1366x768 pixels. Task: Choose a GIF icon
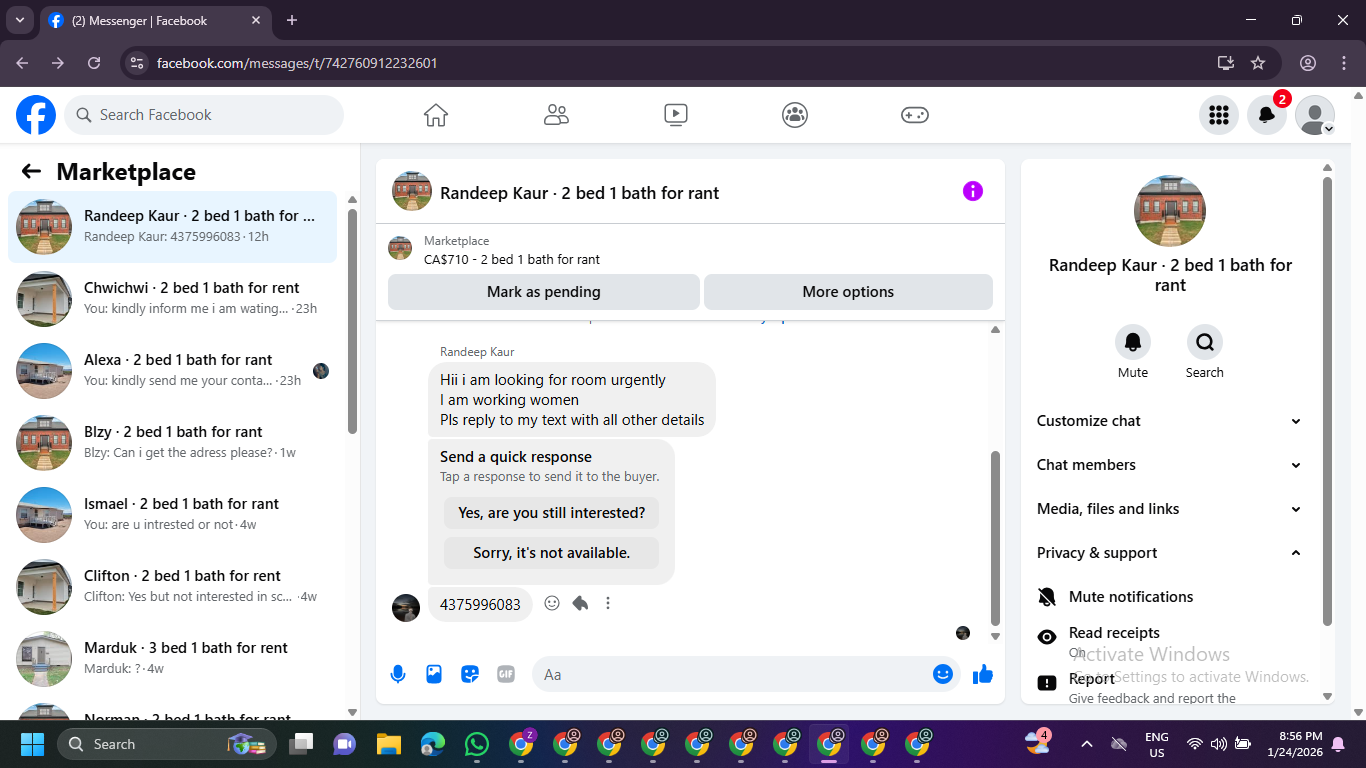pos(506,674)
